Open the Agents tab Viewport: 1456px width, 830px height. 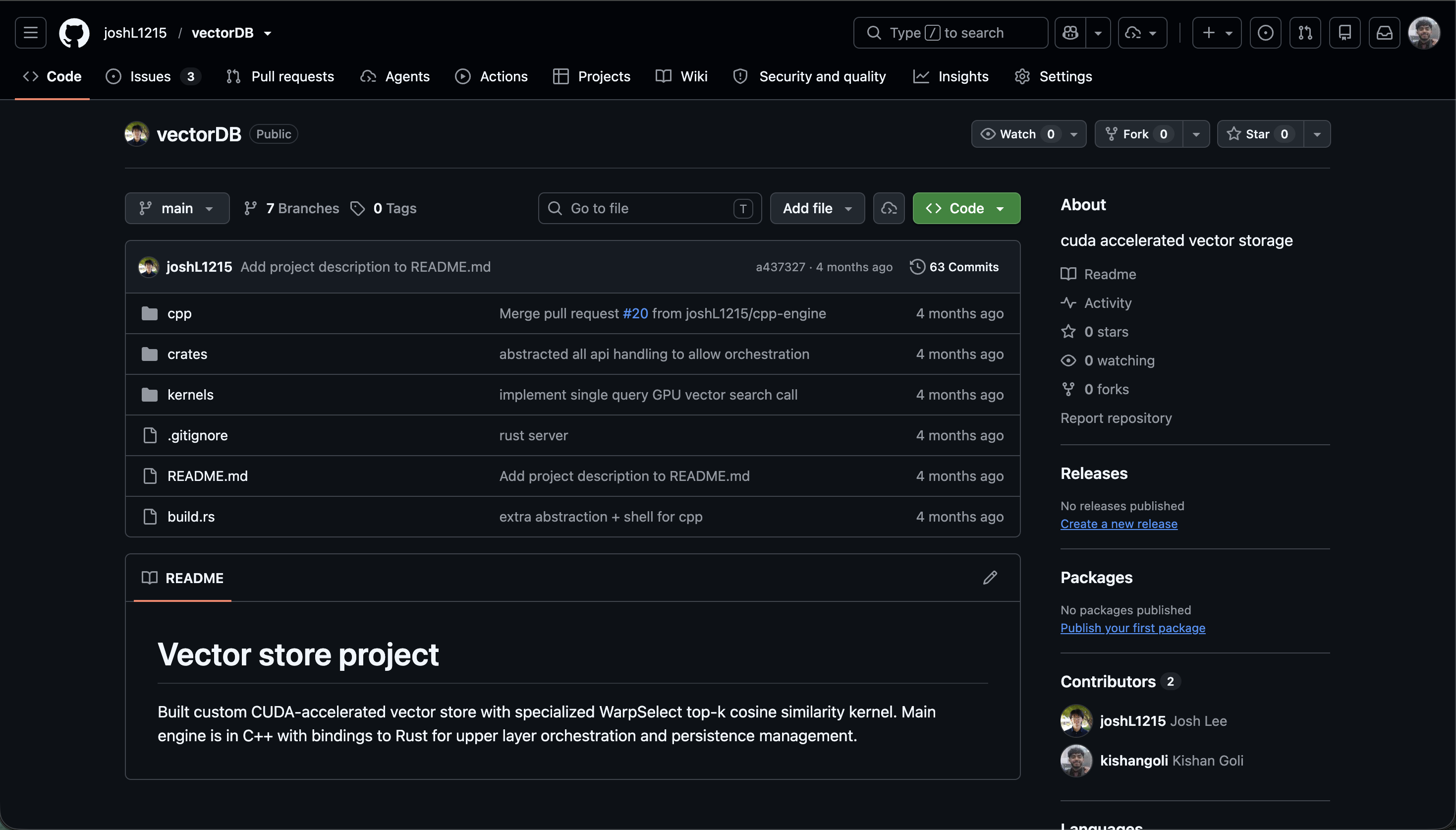395,76
